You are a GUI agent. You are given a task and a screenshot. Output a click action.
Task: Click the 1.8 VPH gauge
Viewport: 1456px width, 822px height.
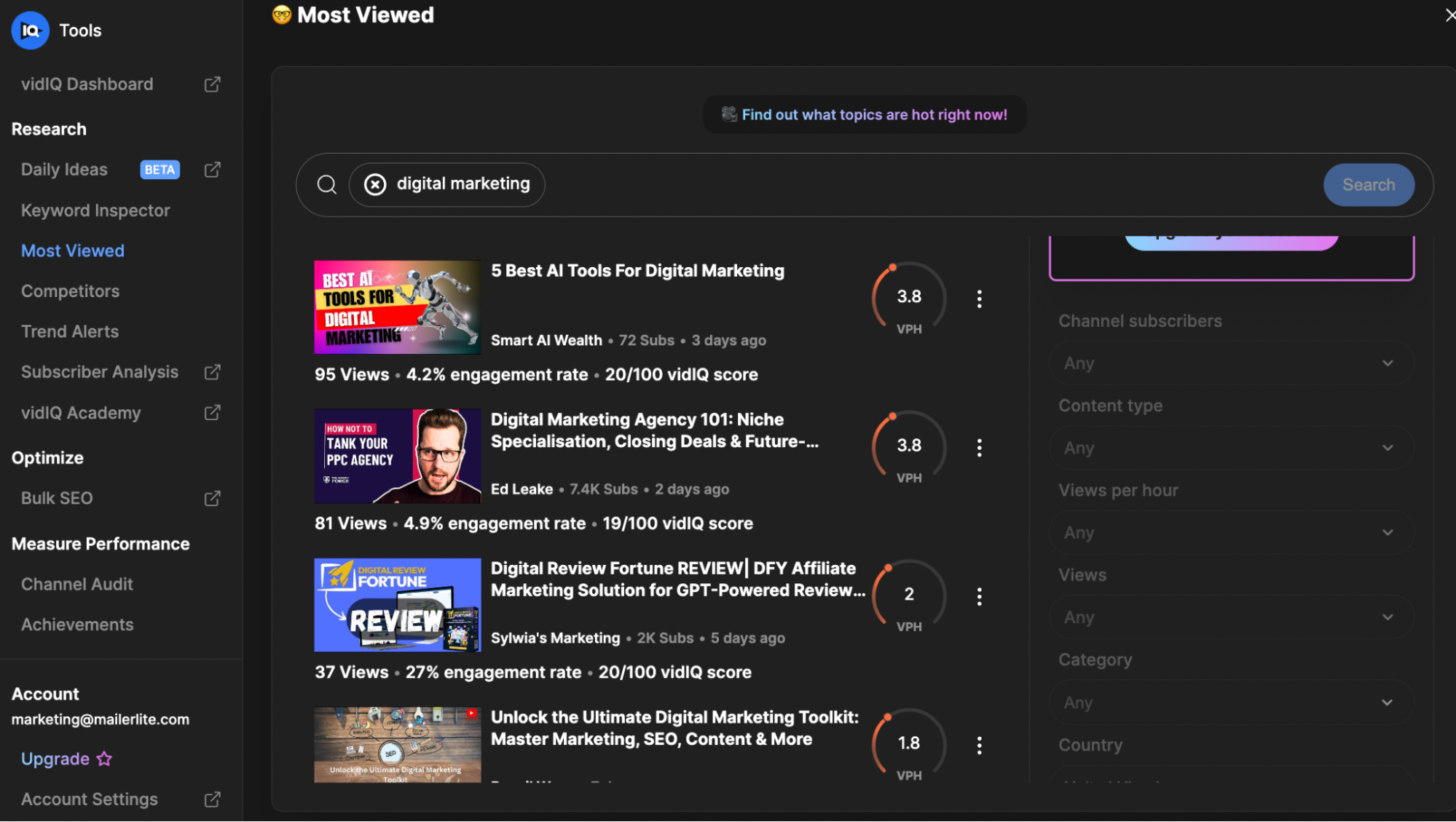click(909, 746)
